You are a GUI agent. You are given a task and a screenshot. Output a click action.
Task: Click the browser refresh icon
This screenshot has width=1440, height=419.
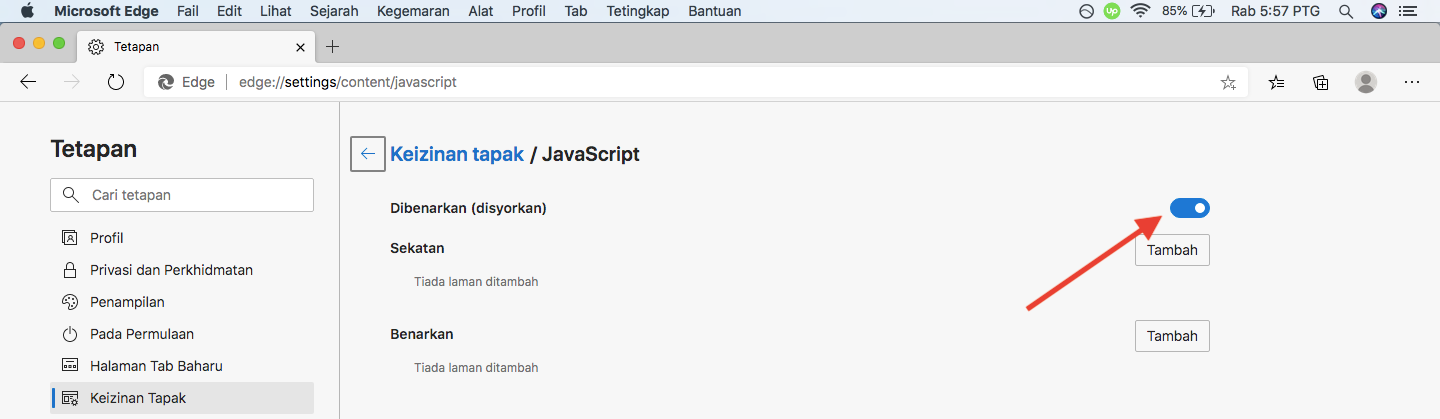tap(115, 83)
